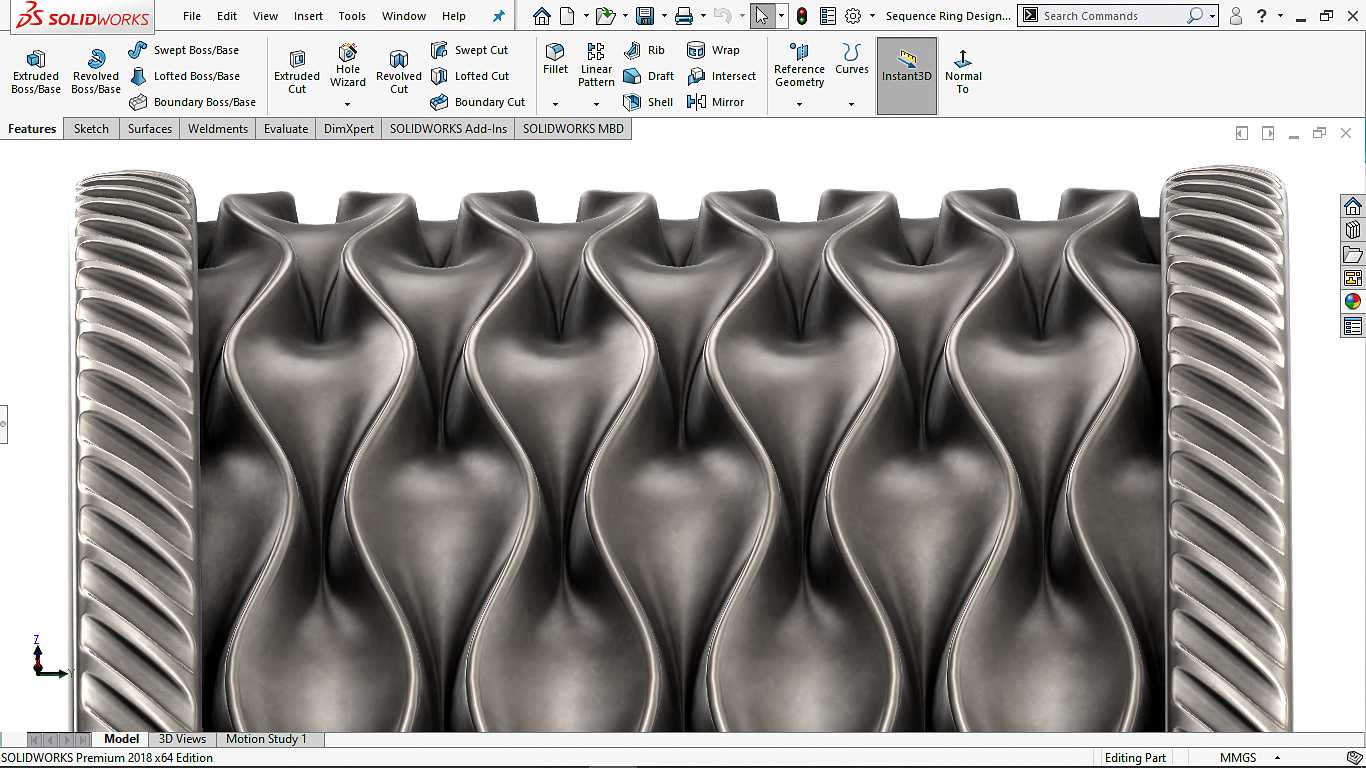Switch to the Motion Study 1 tab
Screen dimensions: 1366x768
click(266, 739)
